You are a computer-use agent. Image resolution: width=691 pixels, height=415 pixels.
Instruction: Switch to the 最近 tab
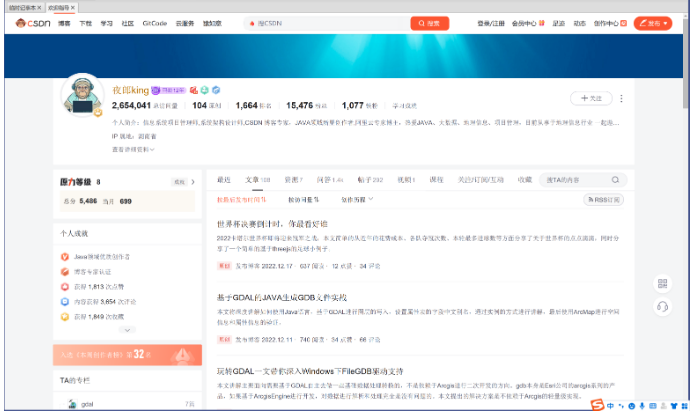[x=224, y=180]
